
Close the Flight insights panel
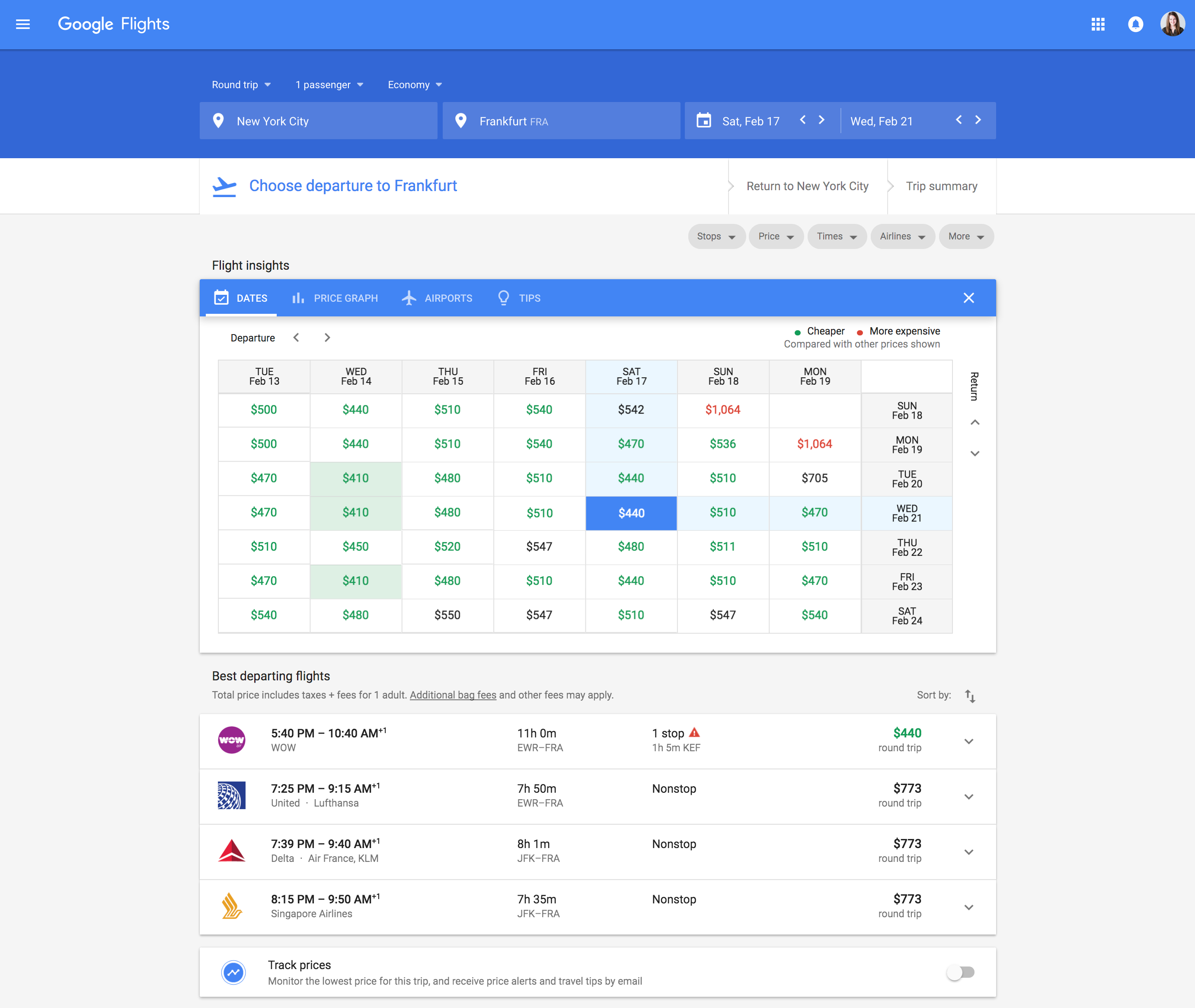(969, 298)
